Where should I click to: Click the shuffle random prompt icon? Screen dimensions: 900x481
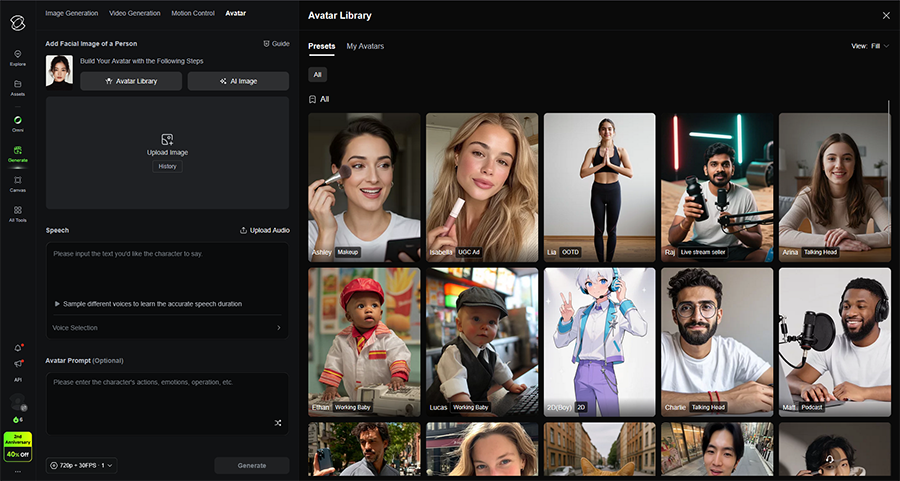point(278,423)
